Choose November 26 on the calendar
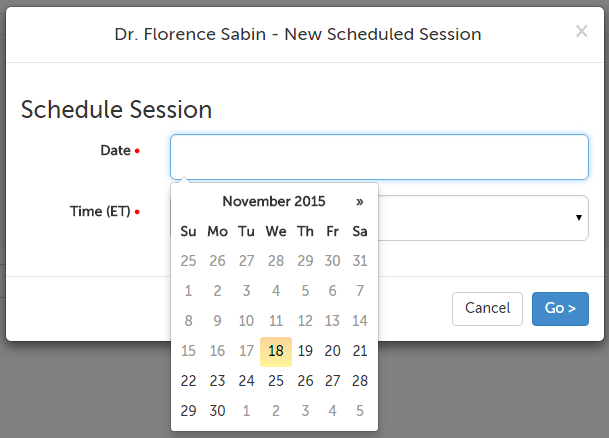Screen dimensions: 609x438 305,381
